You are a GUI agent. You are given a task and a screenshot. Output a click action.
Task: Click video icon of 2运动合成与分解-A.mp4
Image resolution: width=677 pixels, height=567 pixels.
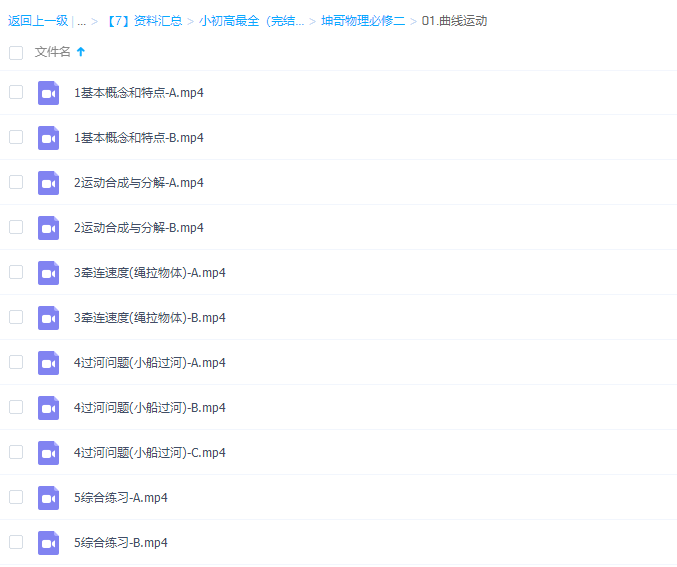49,183
